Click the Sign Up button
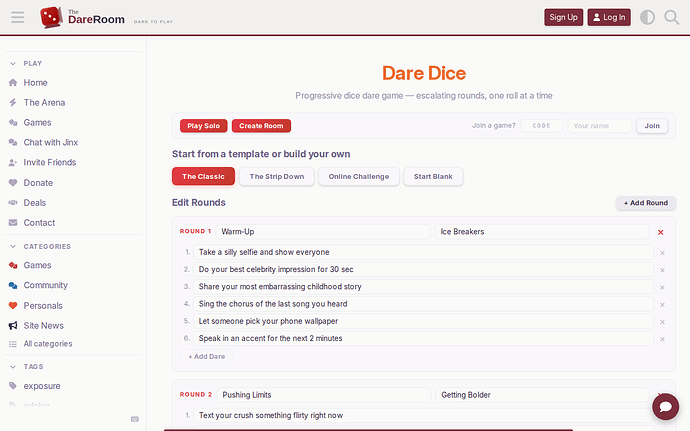Screen dimensions: 690x431 pyautogui.click(x=563, y=17)
